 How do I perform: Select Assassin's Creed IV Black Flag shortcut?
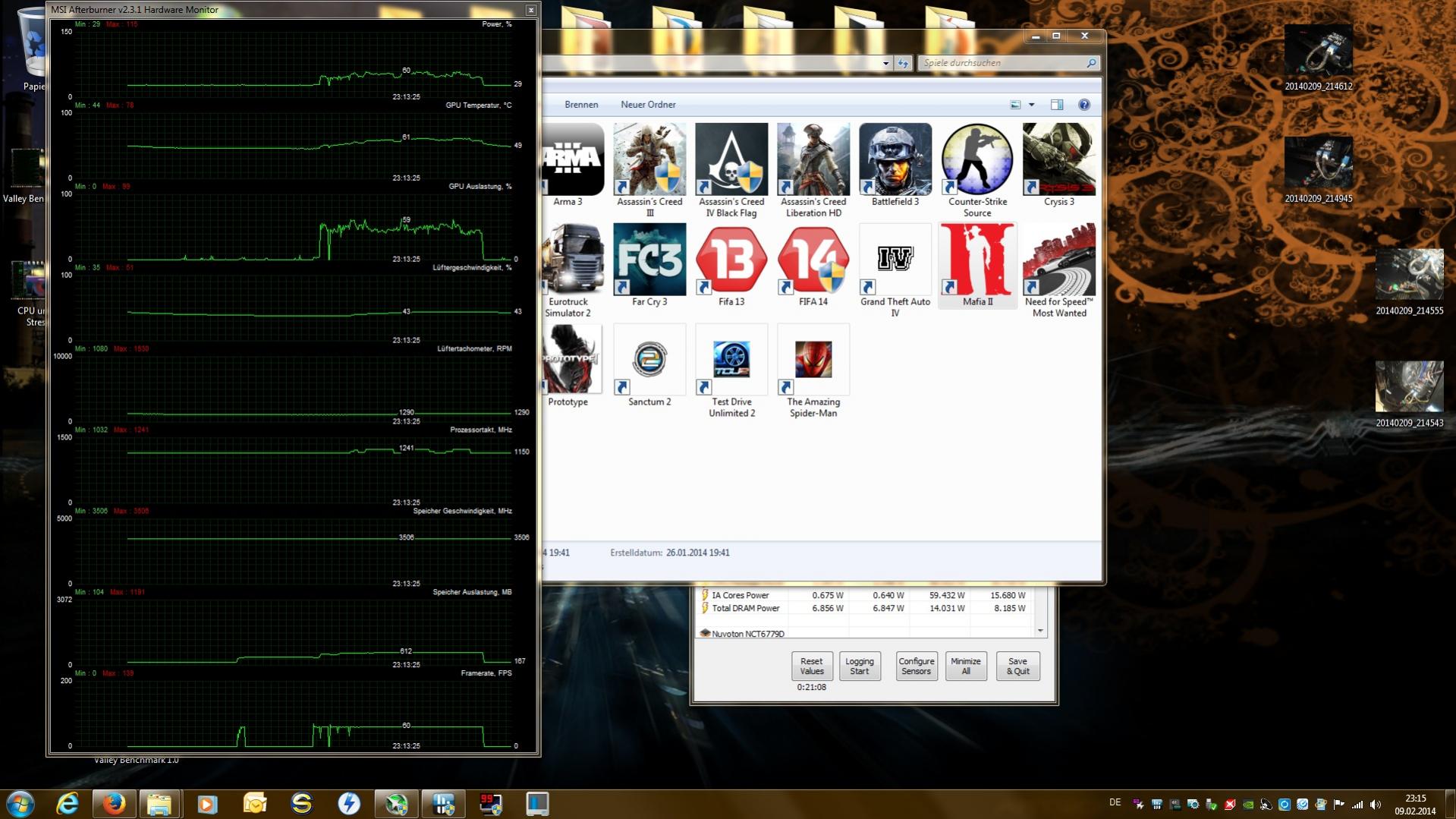(x=731, y=170)
